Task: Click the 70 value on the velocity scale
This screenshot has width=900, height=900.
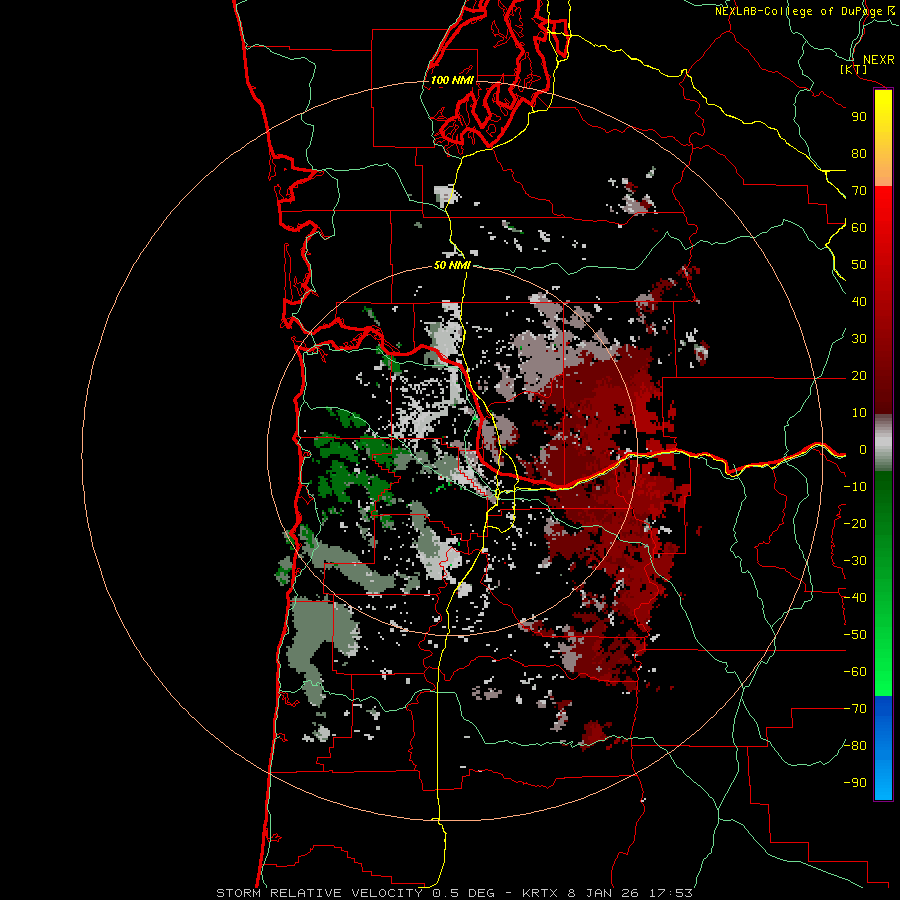Action: pos(859,191)
